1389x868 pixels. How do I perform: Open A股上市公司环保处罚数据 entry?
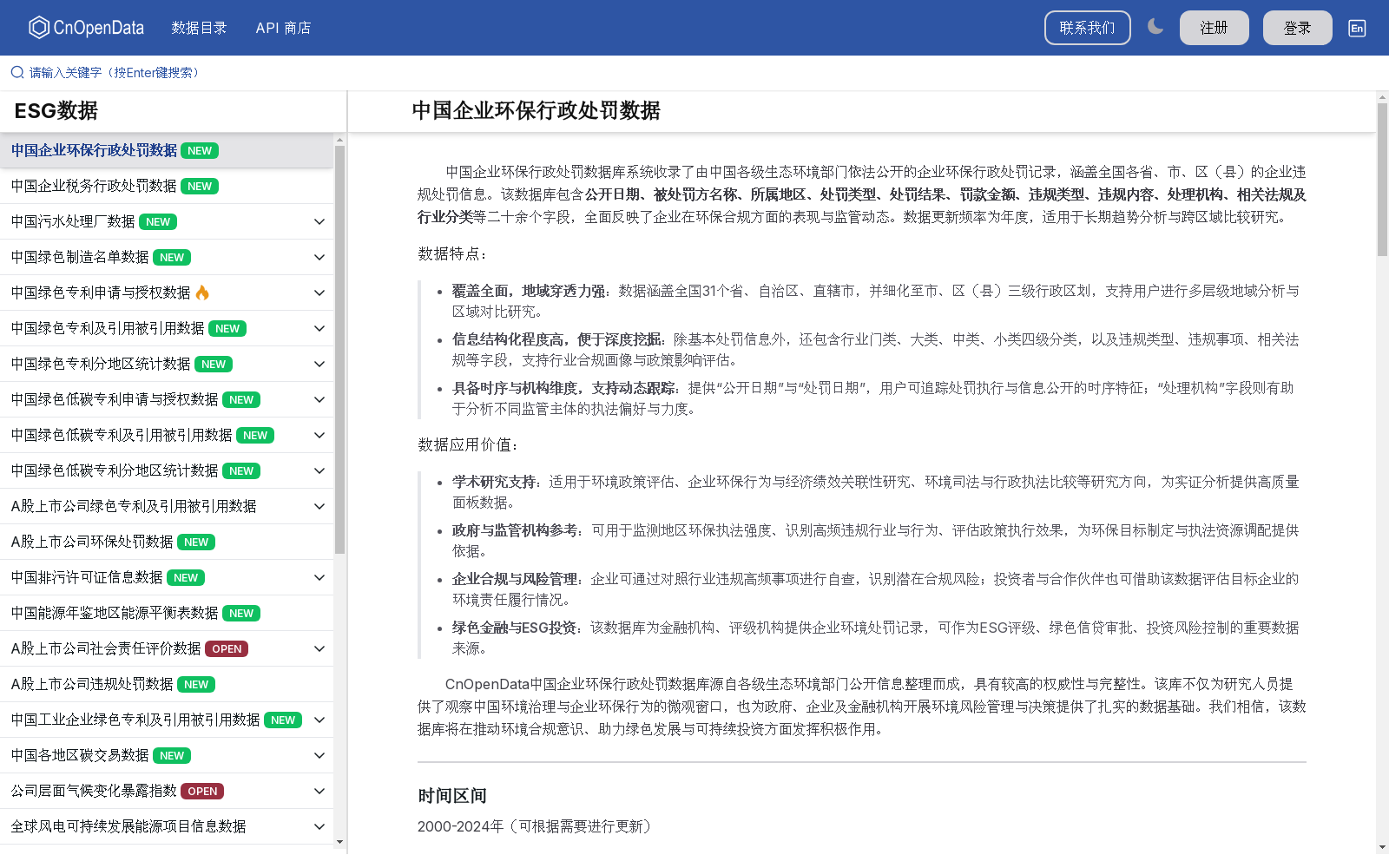pos(167,542)
